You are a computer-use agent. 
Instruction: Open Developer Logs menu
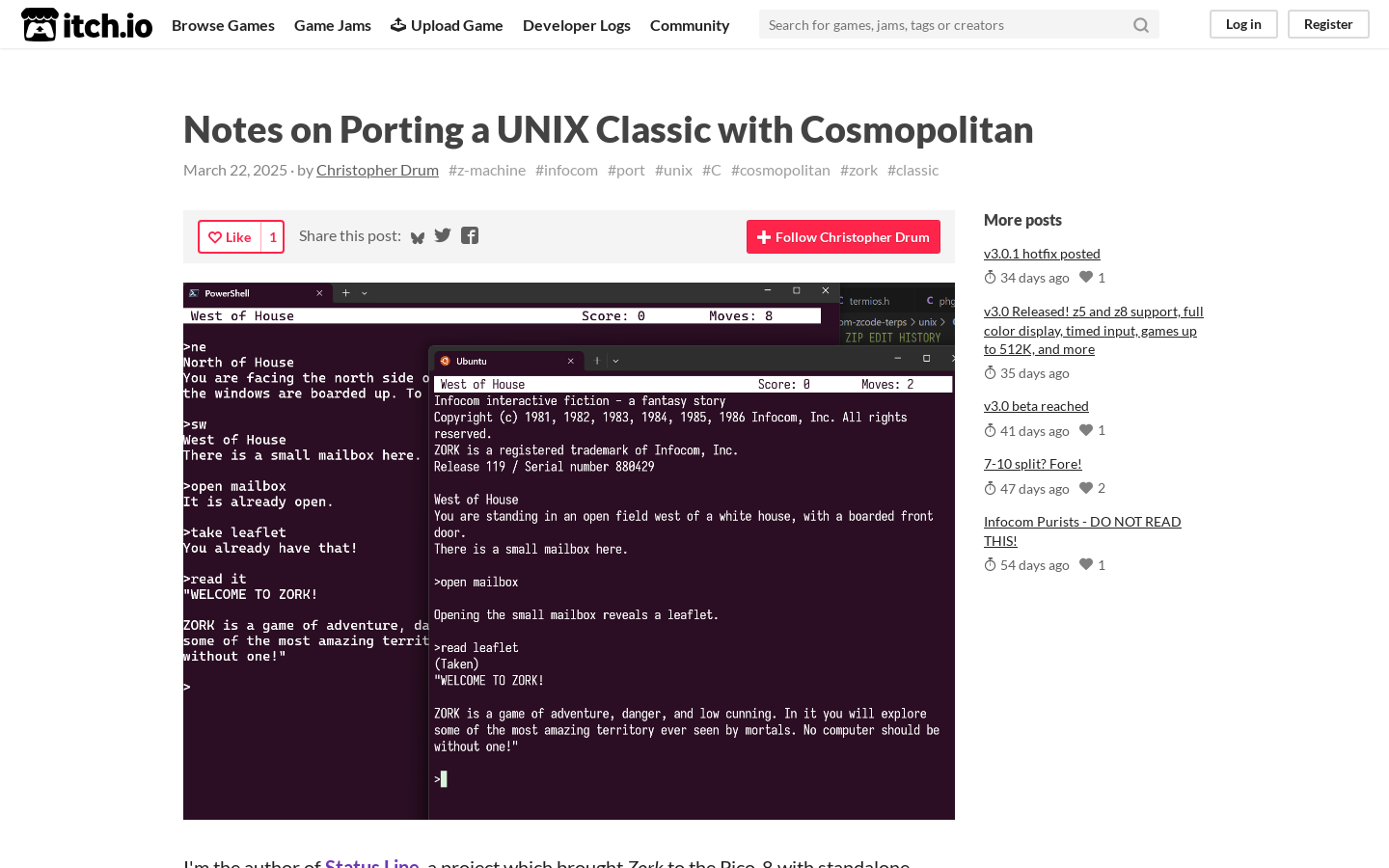pyautogui.click(x=577, y=25)
